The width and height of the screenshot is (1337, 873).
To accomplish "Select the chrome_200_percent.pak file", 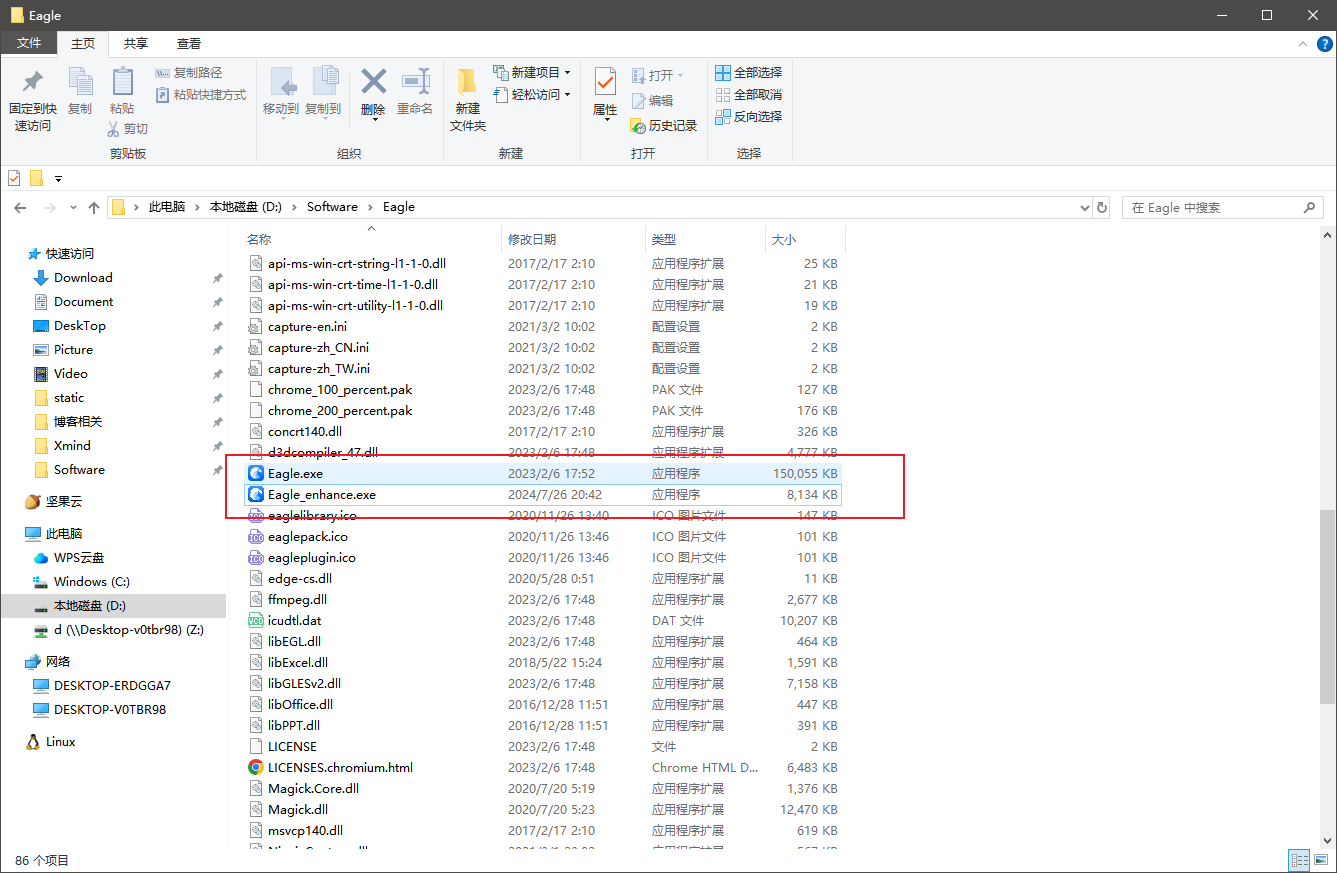I will click(542, 410).
